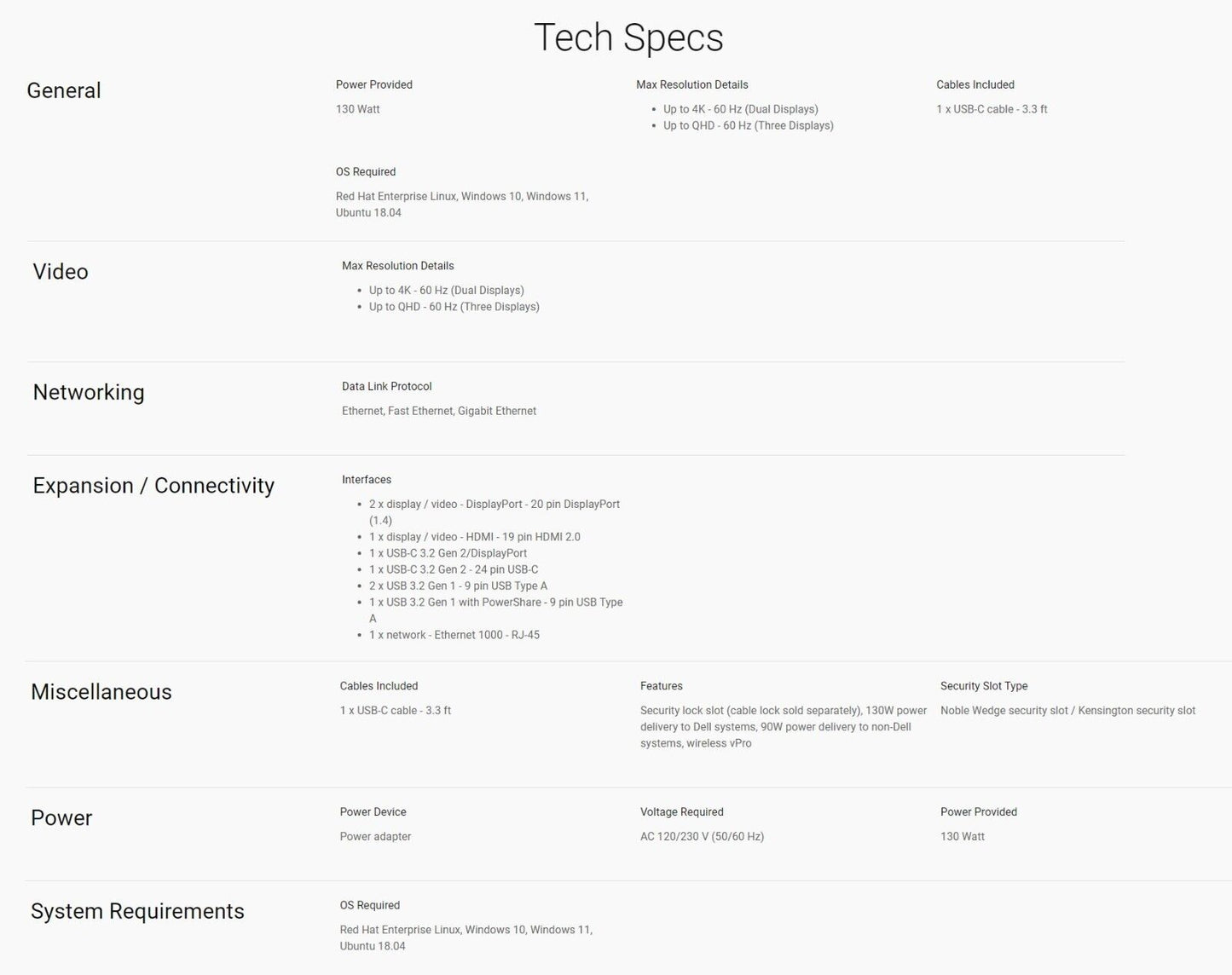Click the Cables Included label under General

[975, 84]
